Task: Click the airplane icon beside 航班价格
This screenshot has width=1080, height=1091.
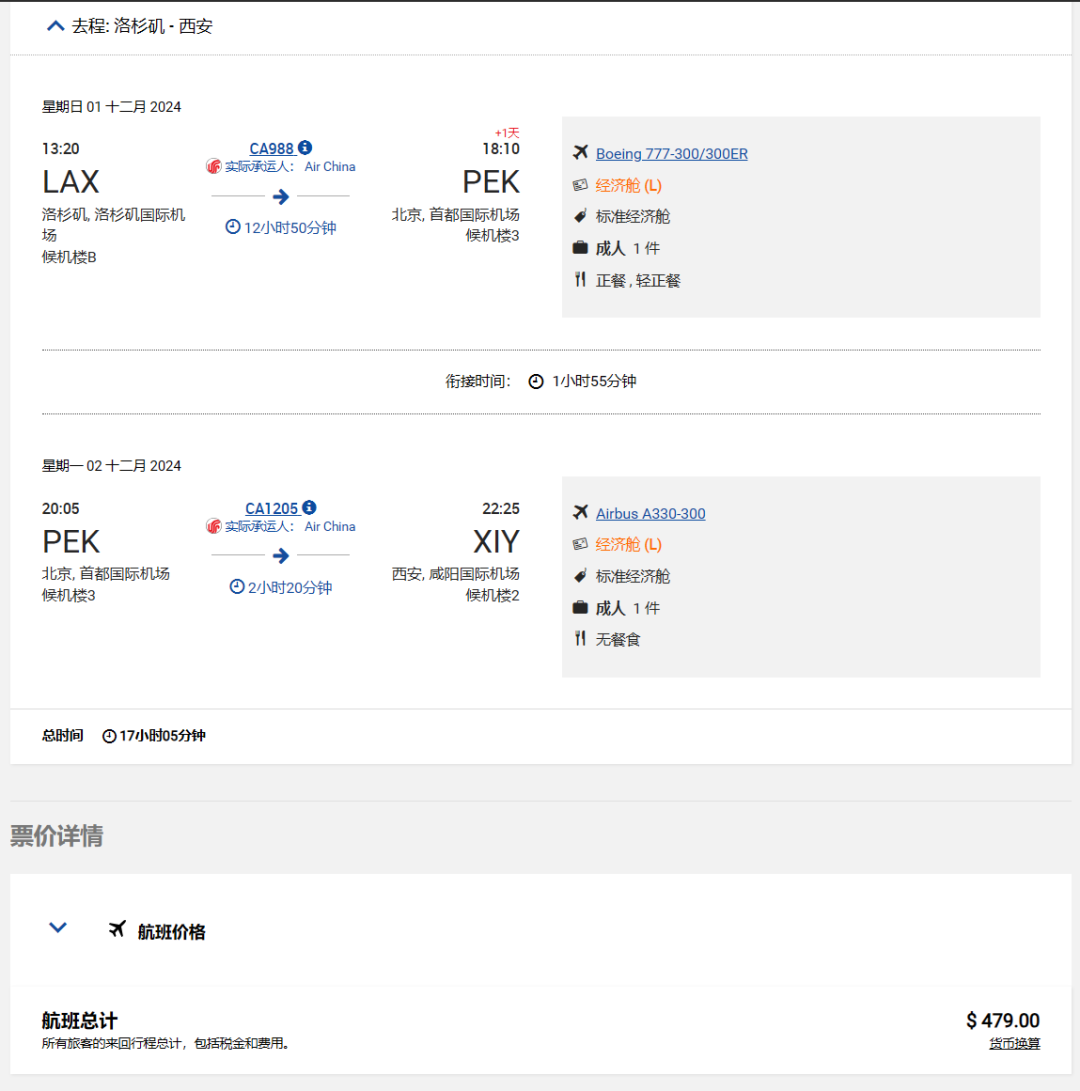Action: click(x=117, y=929)
